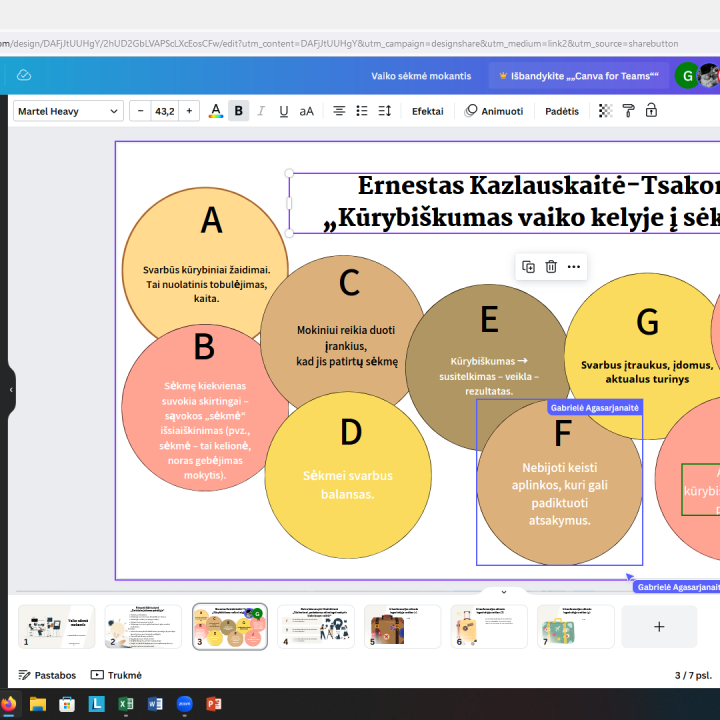Delete the selected element with trash icon

pos(551,267)
